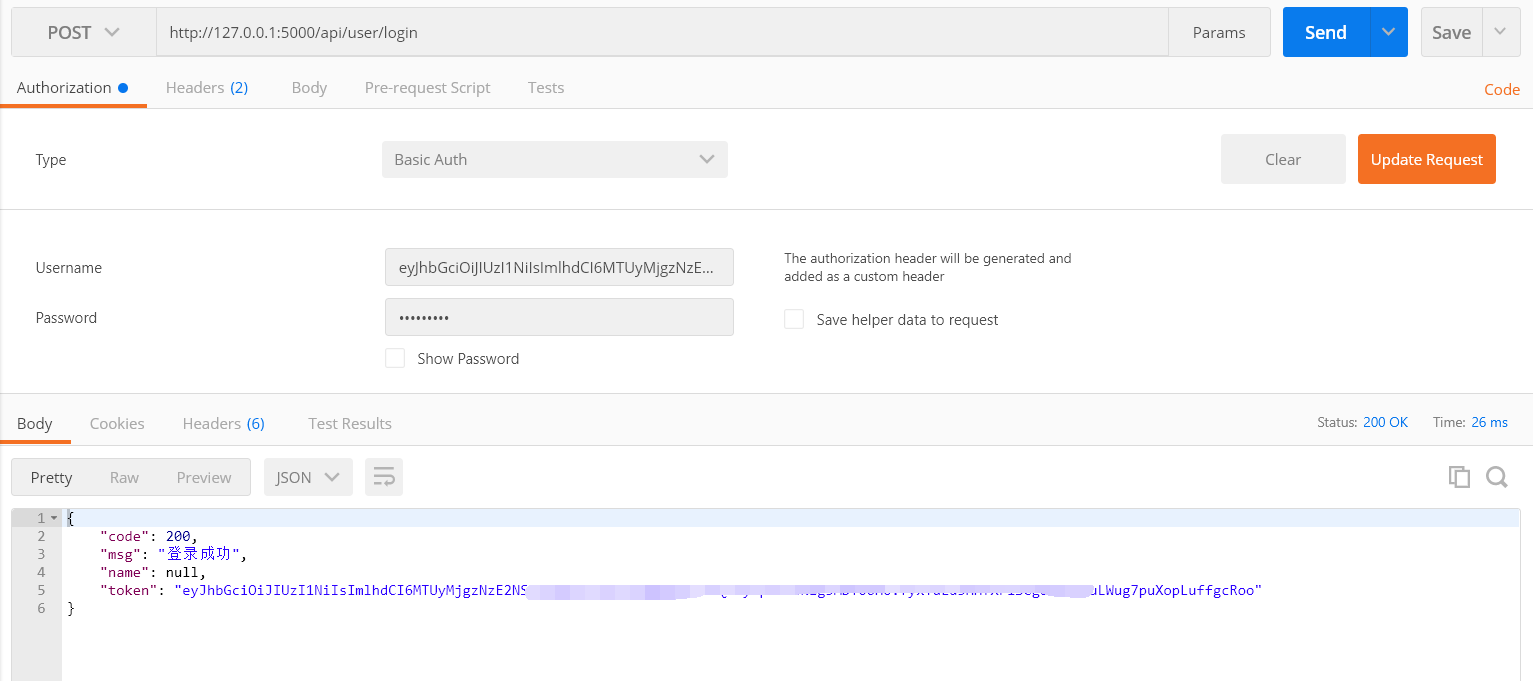This screenshot has height=681, width=1535.
Task: Click the search response magnifier icon
Action: click(x=1496, y=477)
